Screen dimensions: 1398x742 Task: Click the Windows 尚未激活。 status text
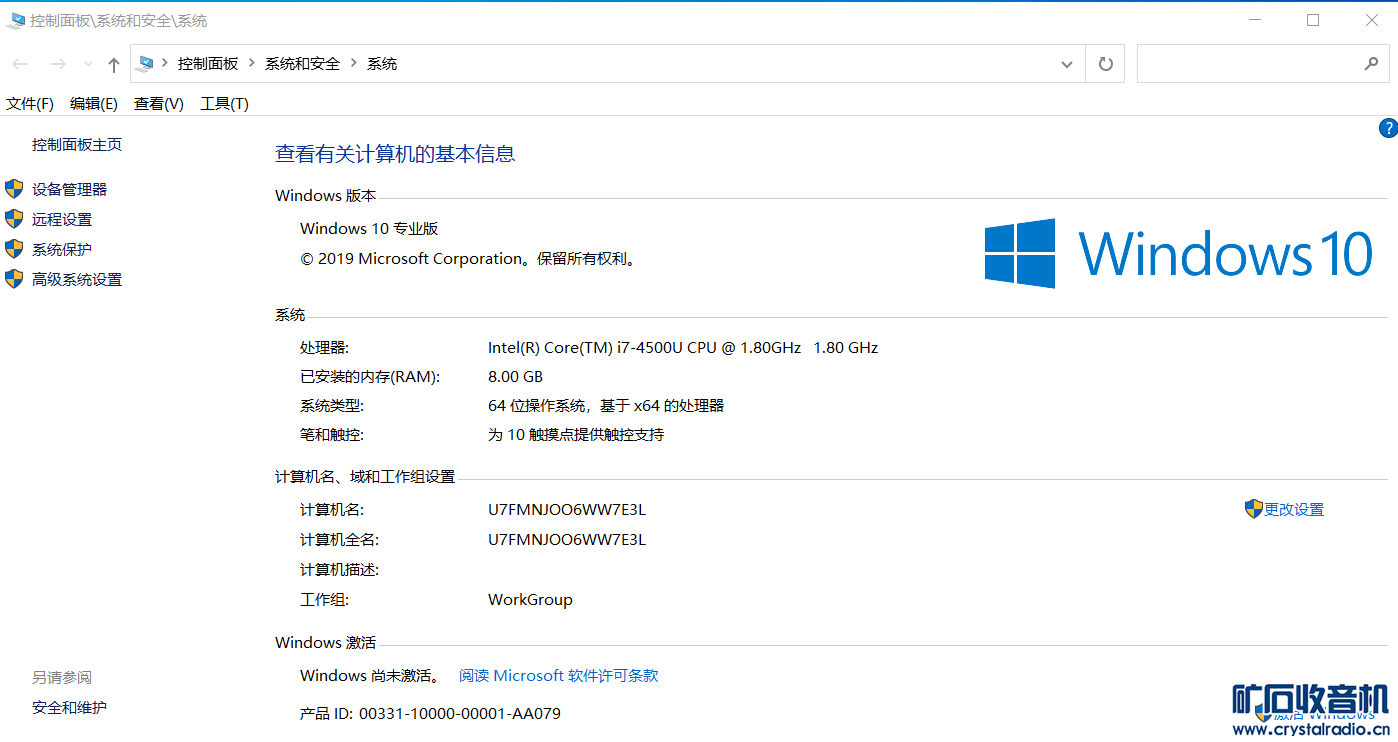tap(371, 676)
